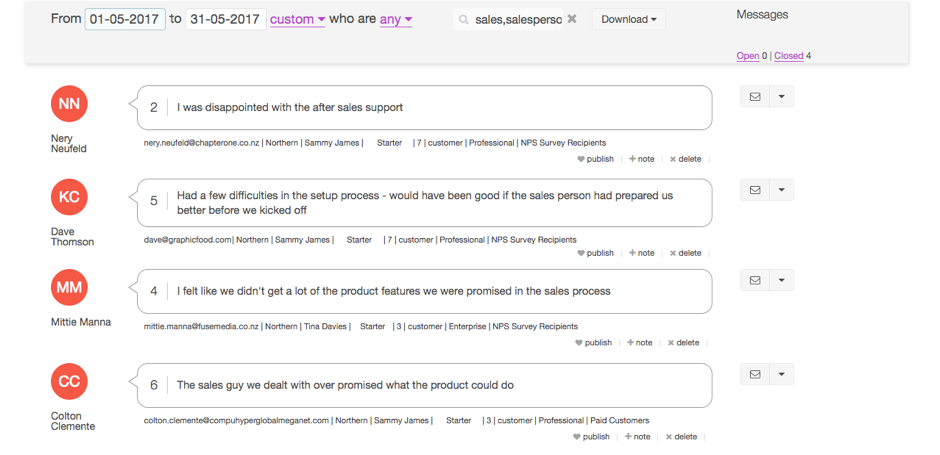Open the dropdown arrow beside Nery Neufeld's envelope
The width and height of the screenshot is (940, 455).
tap(781, 97)
